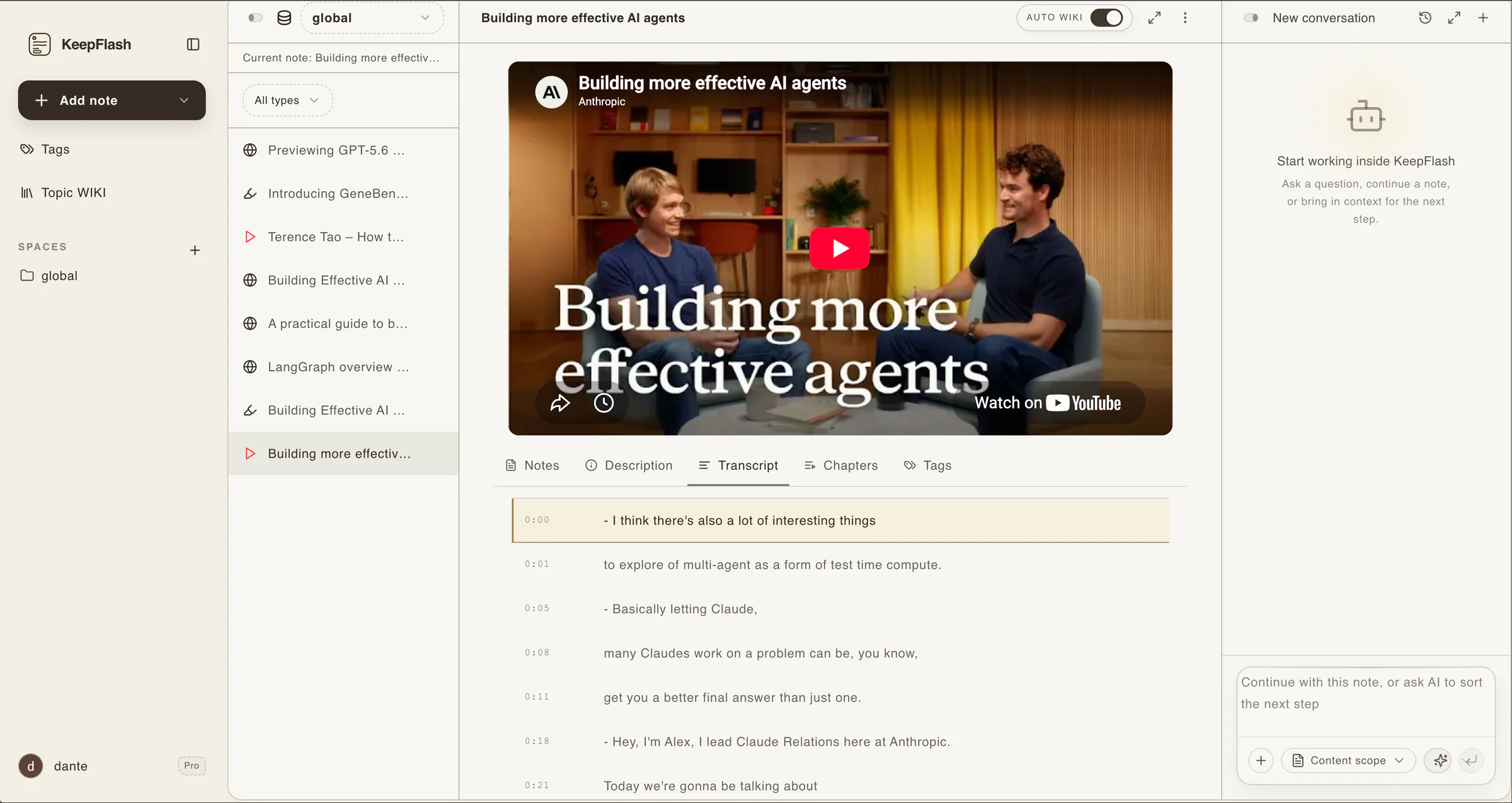Click the robot assistant icon

tap(1366, 117)
